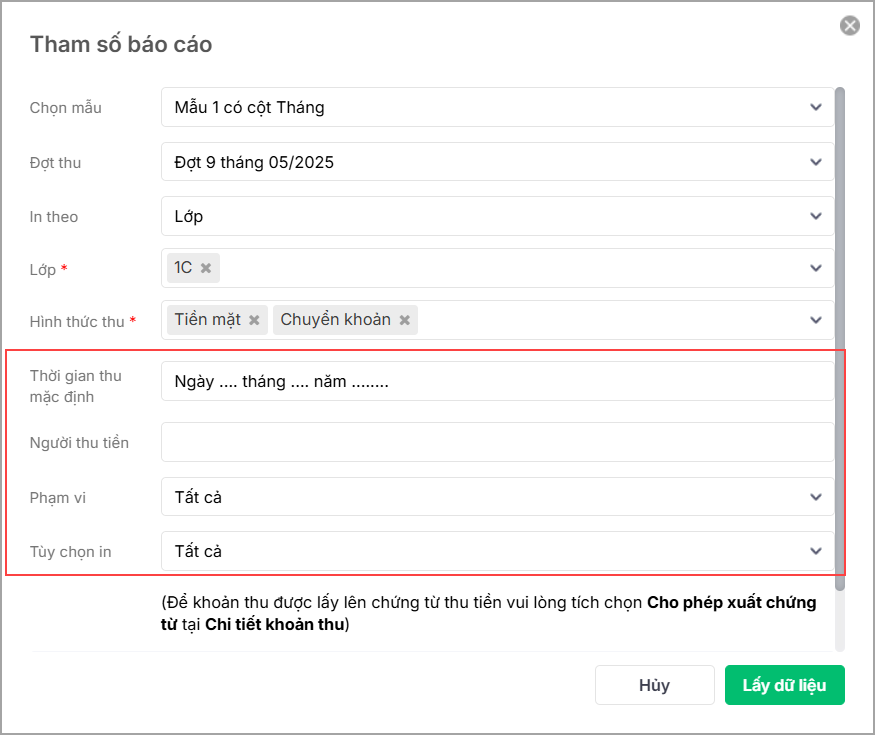Expand the Lớp selection chevron
The image size is (875, 735).
coord(816,268)
